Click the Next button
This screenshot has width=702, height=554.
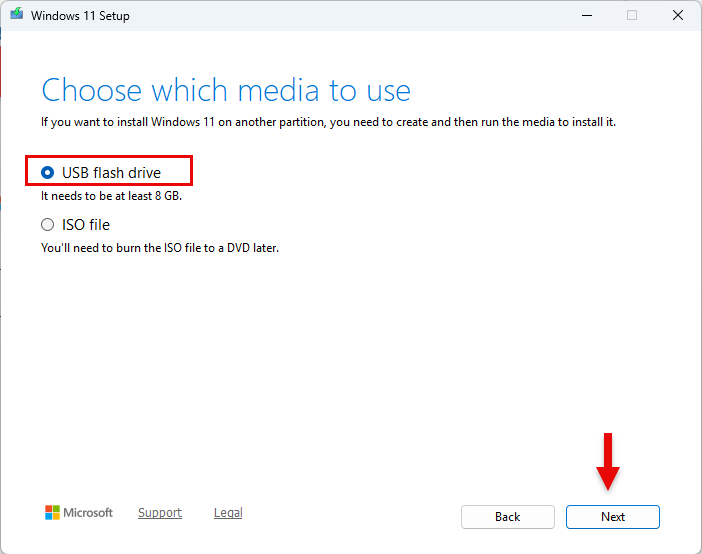(x=612, y=517)
